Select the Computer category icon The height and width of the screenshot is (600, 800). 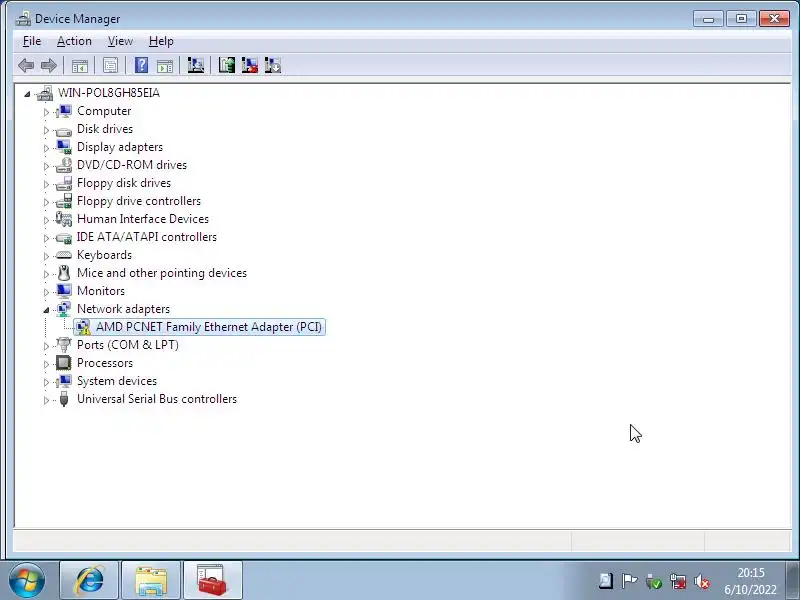click(x=64, y=111)
